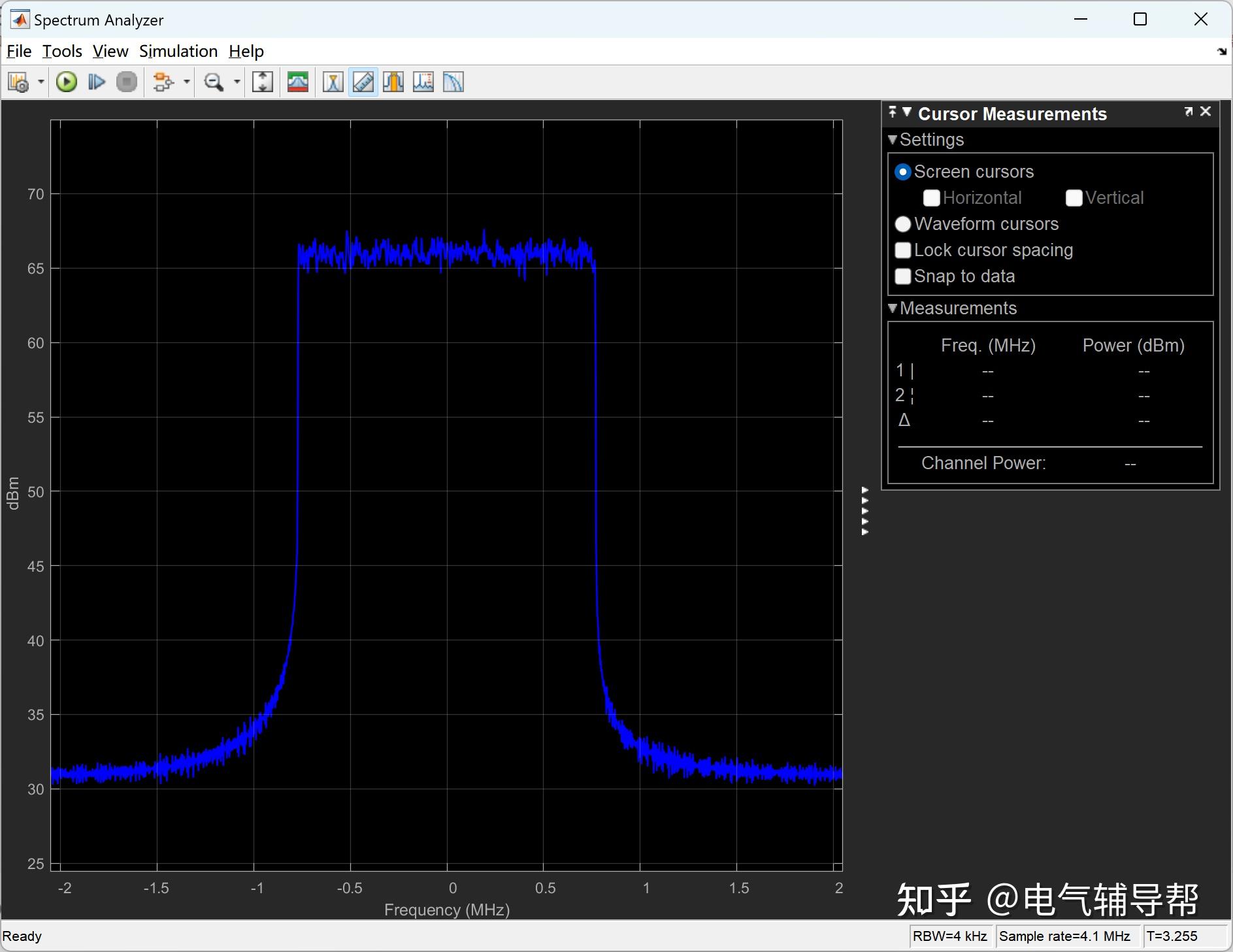Image resolution: width=1233 pixels, height=952 pixels.
Task: Toggle the Distortion Measurements icon
Action: (x=423, y=82)
